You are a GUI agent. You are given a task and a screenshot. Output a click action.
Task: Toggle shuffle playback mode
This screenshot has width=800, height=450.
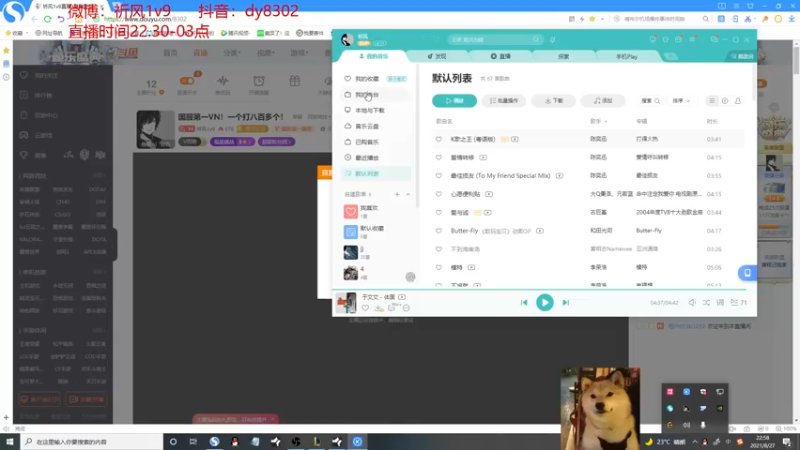706,303
